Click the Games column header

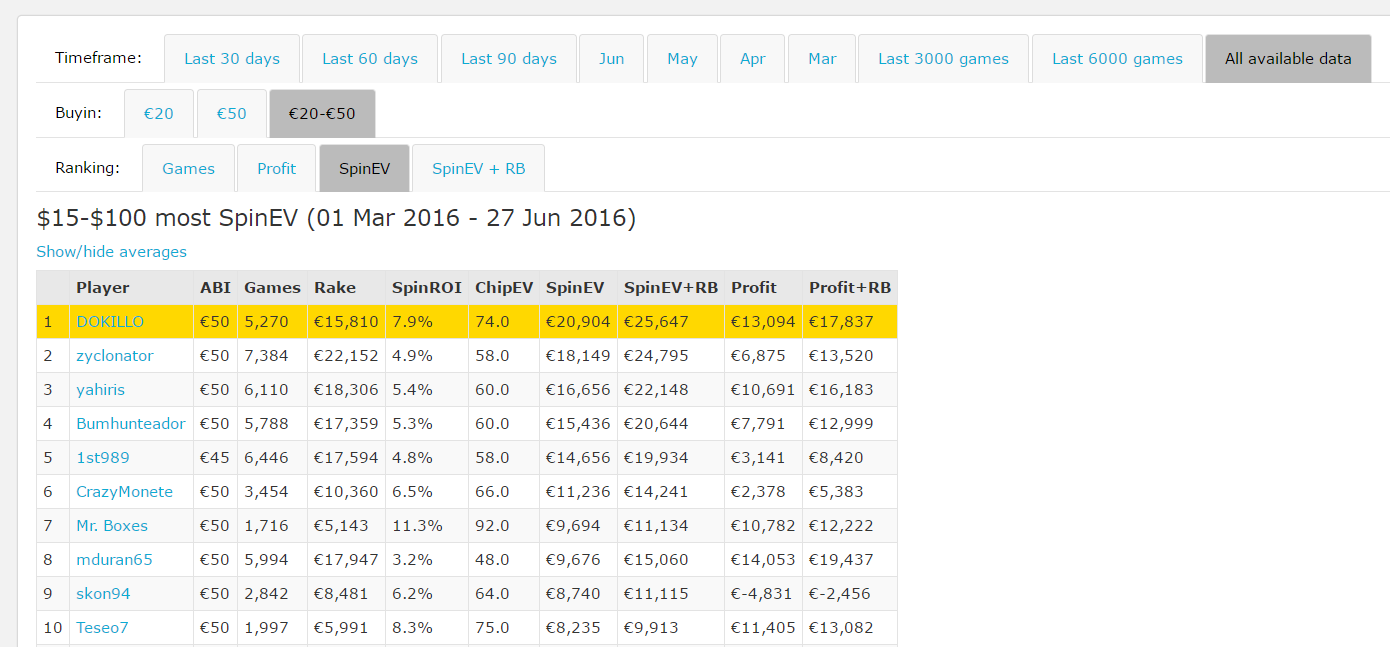pos(272,288)
